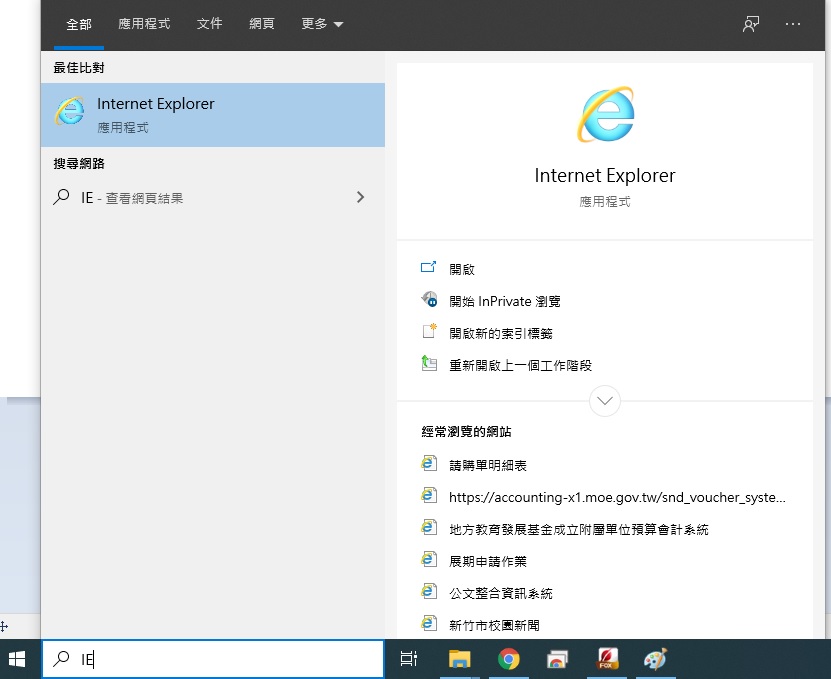Viewport: 831px width, 679px height.
Task: Click the magnifier icon in the search box
Action: (x=61, y=658)
